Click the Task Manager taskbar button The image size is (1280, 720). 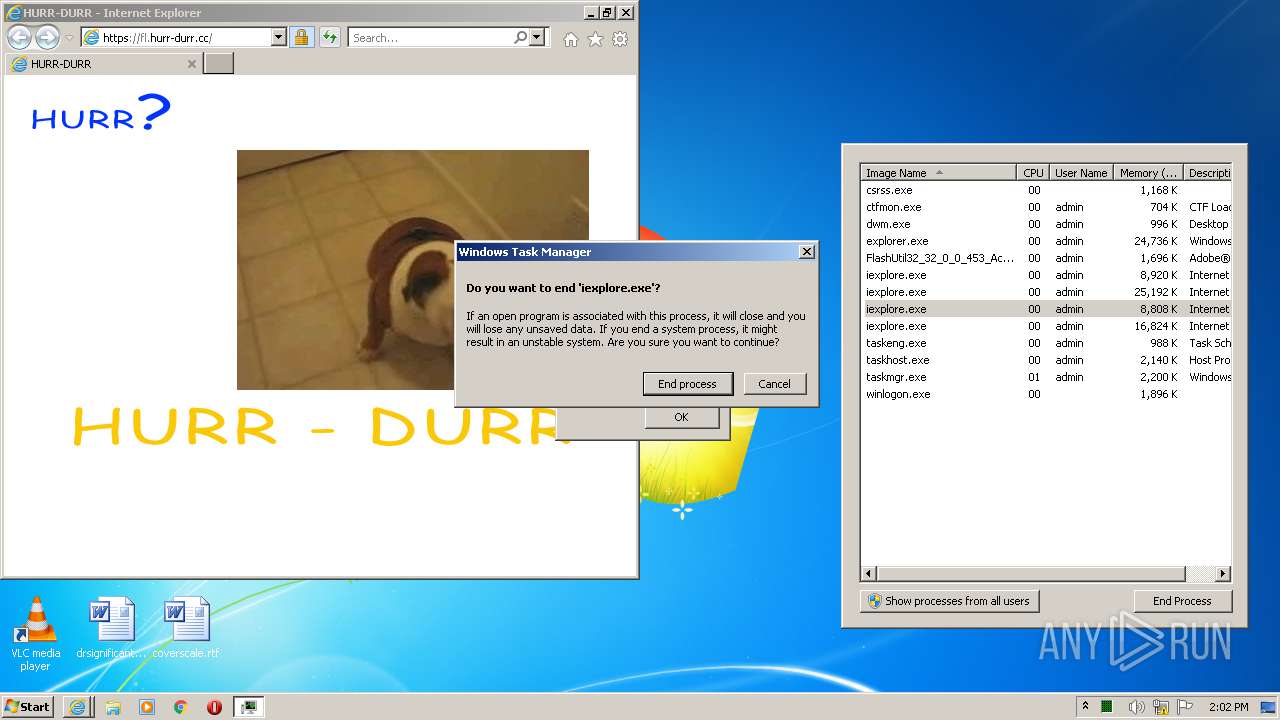[x=249, y=707]
